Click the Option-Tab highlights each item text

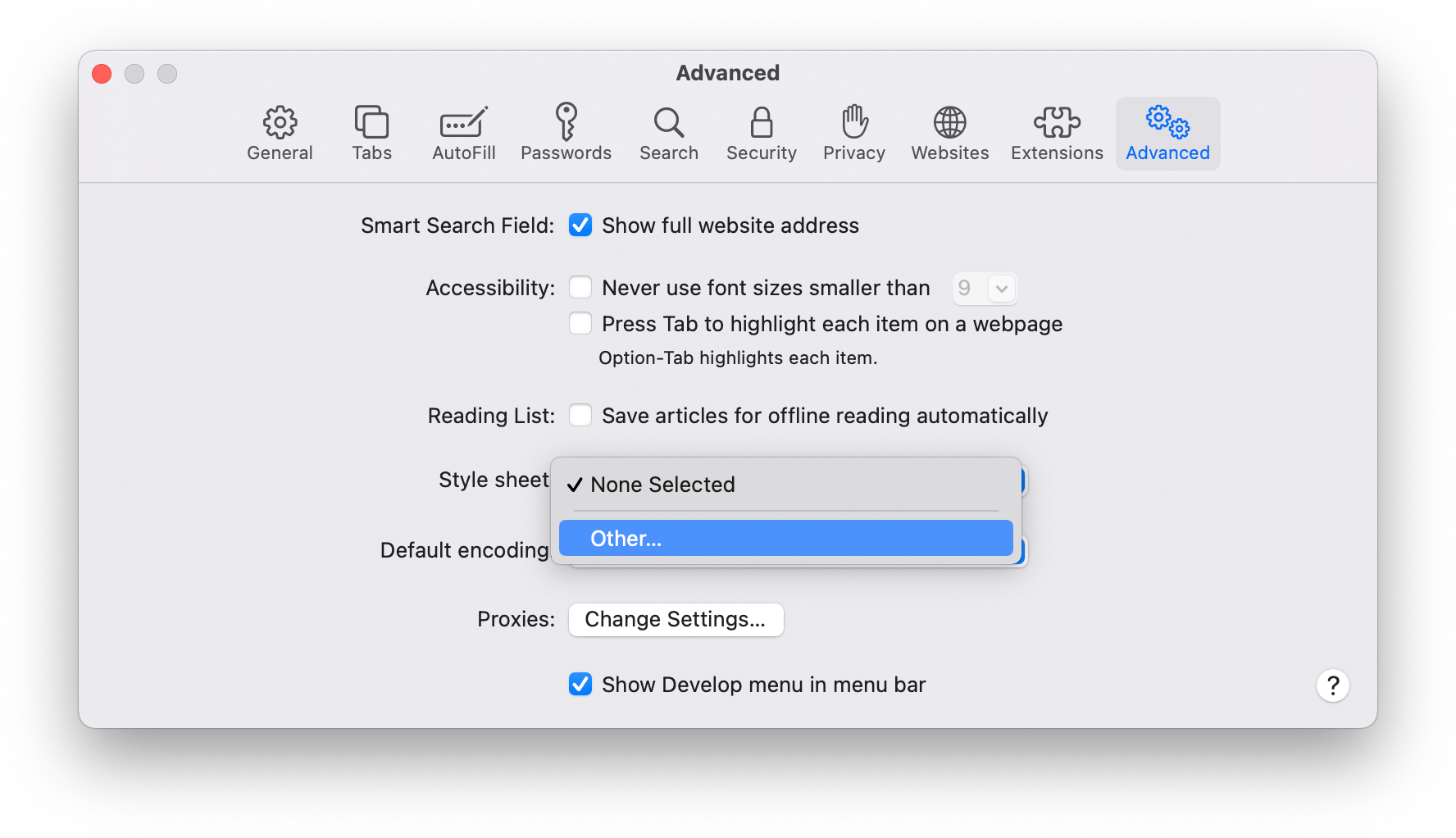738,358
